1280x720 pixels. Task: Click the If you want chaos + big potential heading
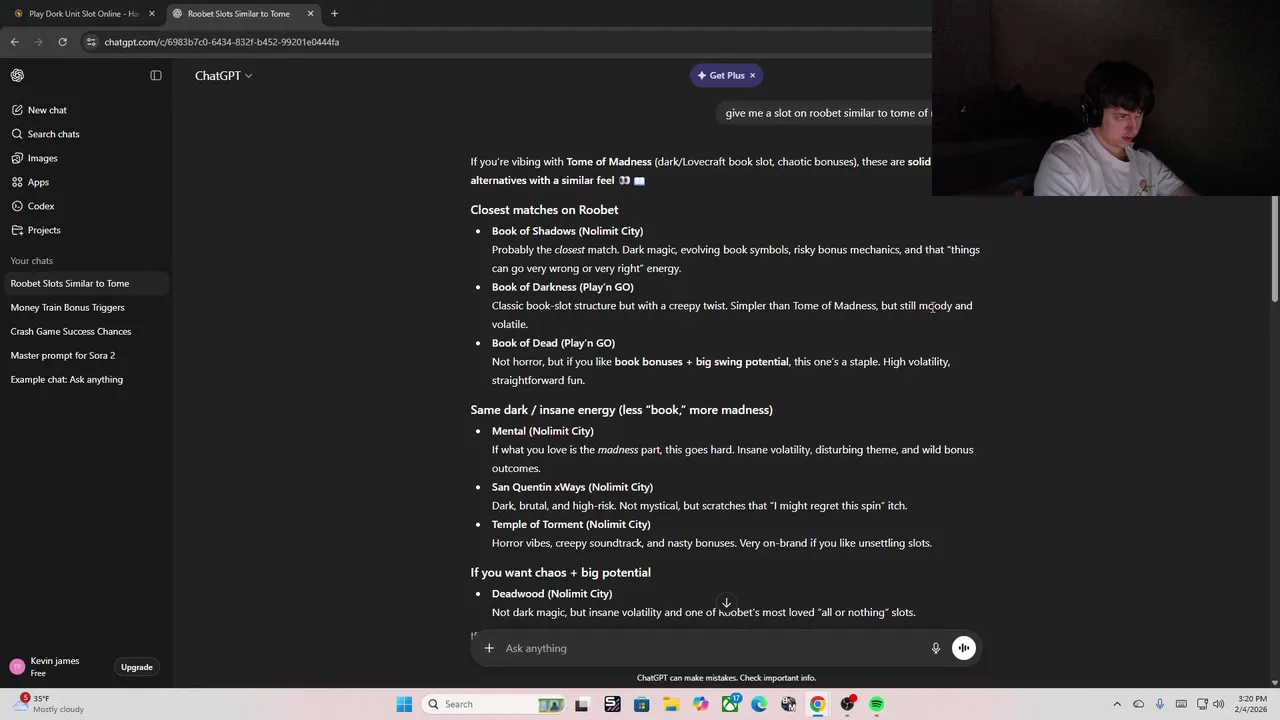(560, 573)
